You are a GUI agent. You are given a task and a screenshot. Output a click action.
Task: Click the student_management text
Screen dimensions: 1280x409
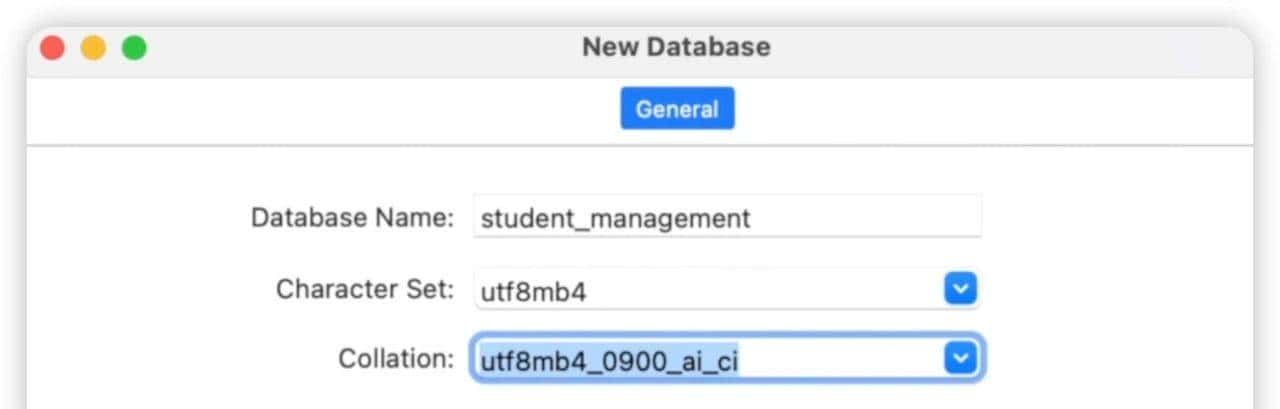coord(615,218)
